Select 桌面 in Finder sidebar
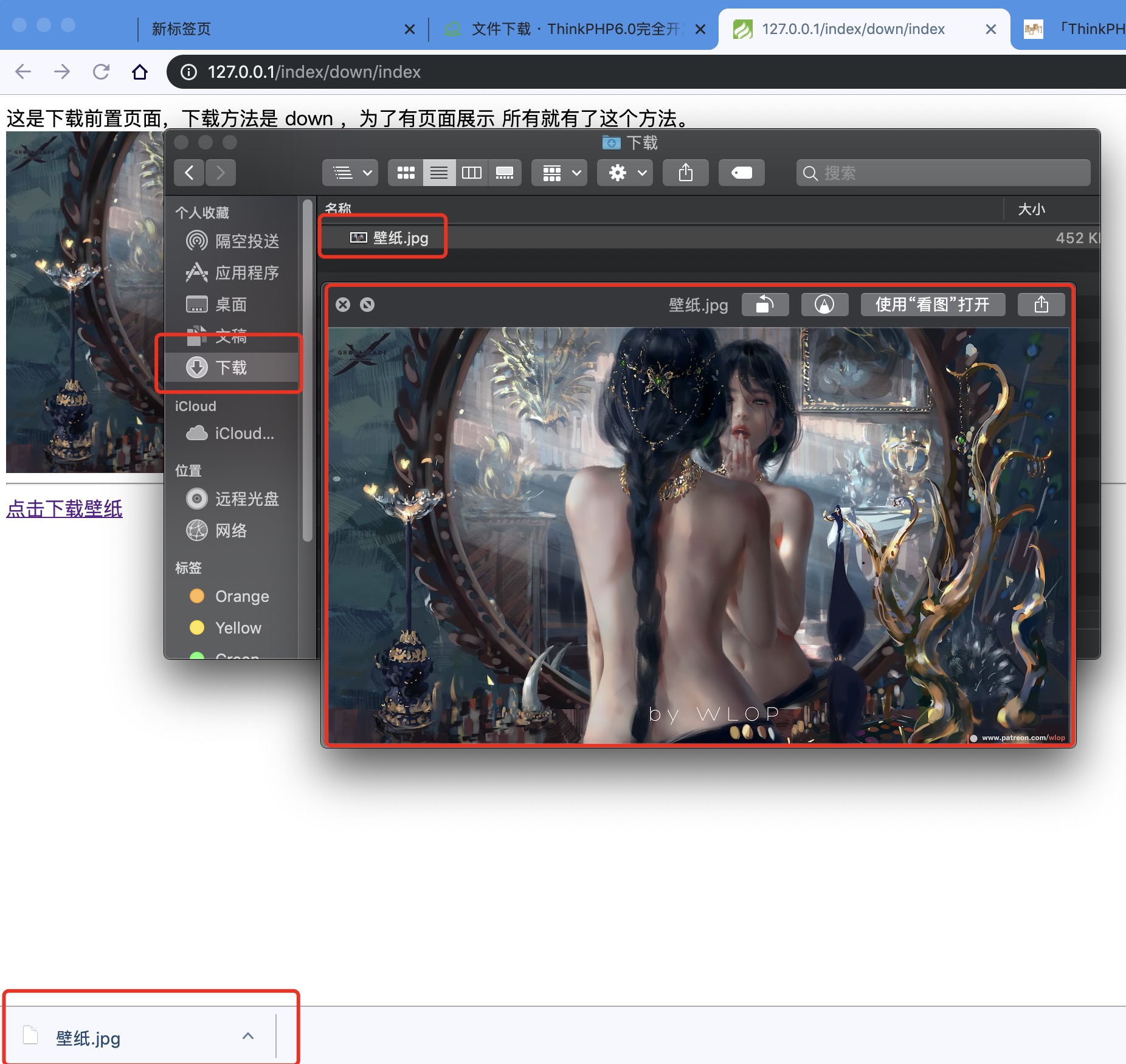1126x1064 pixels. pos(232,304)
